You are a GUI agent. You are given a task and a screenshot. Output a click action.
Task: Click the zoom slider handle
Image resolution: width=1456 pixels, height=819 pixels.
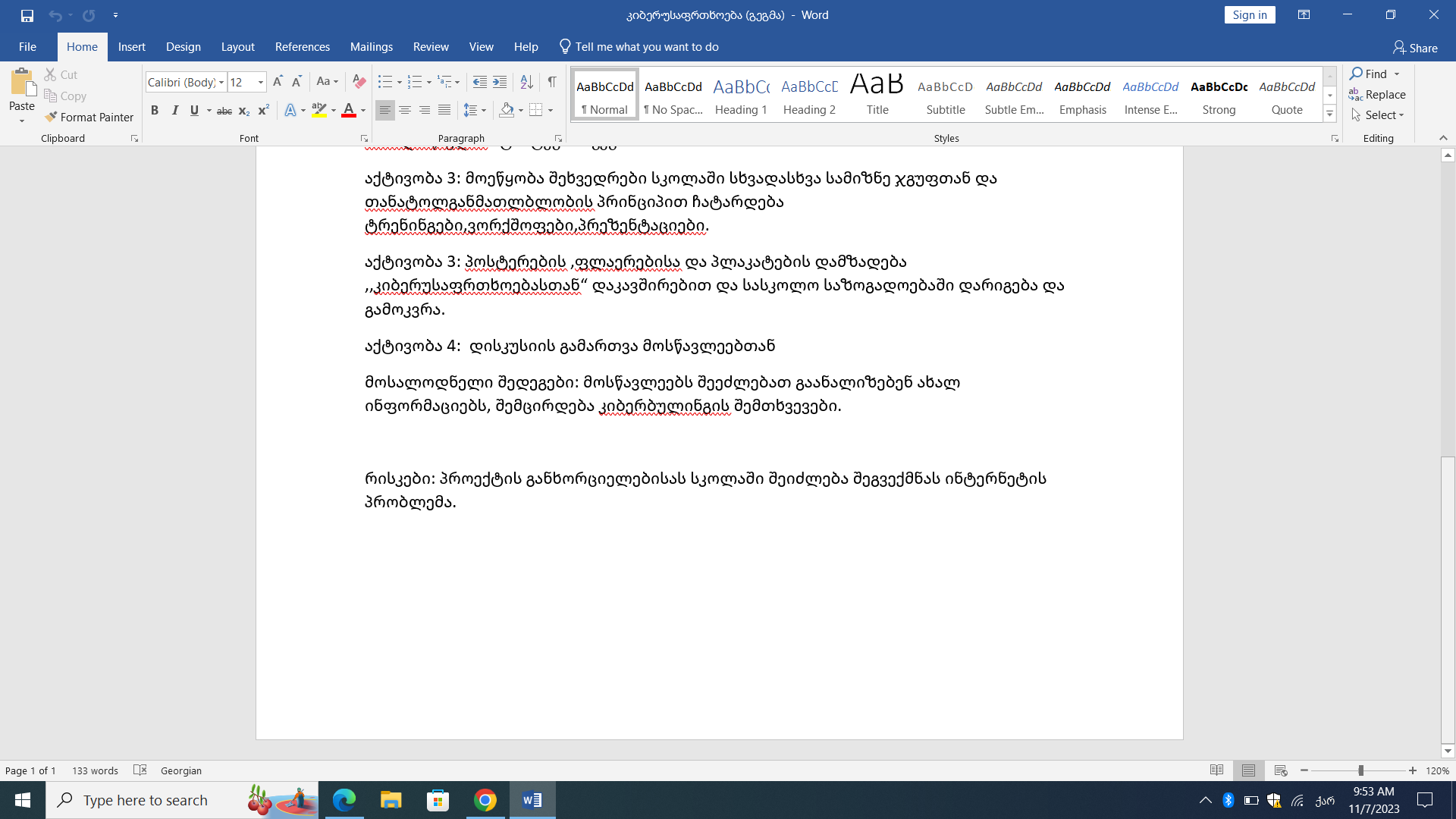[1360, 770]
